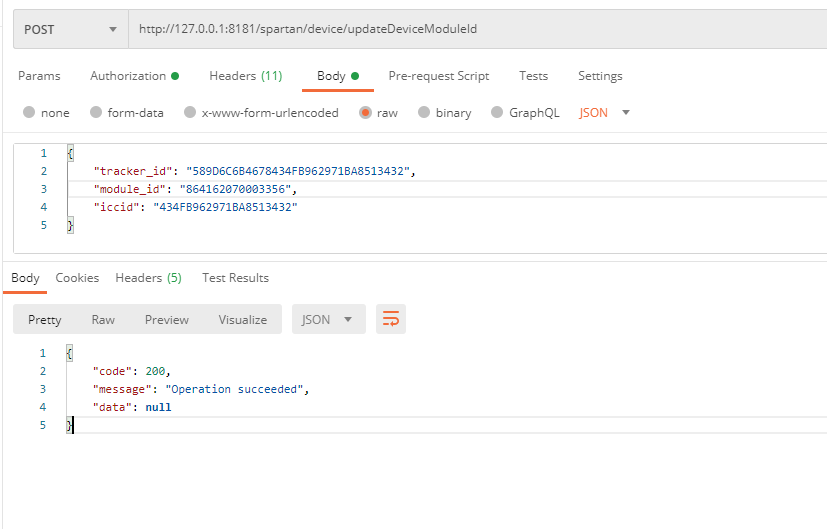The width and height of the screenshot is (827, 529).
Task: Choose the form-data radio option
Action: [97, 113]
